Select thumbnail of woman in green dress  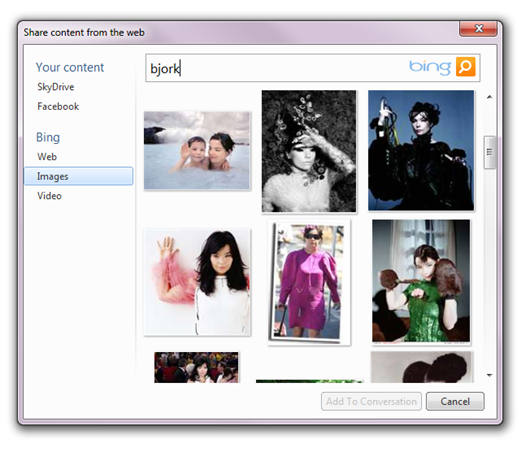tap(421, 282)
